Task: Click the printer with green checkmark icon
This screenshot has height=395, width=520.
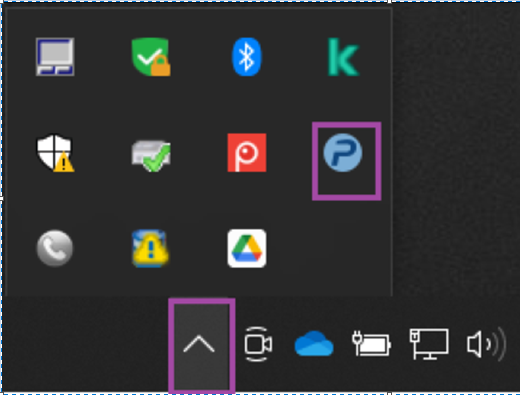Action: [151, 155]
